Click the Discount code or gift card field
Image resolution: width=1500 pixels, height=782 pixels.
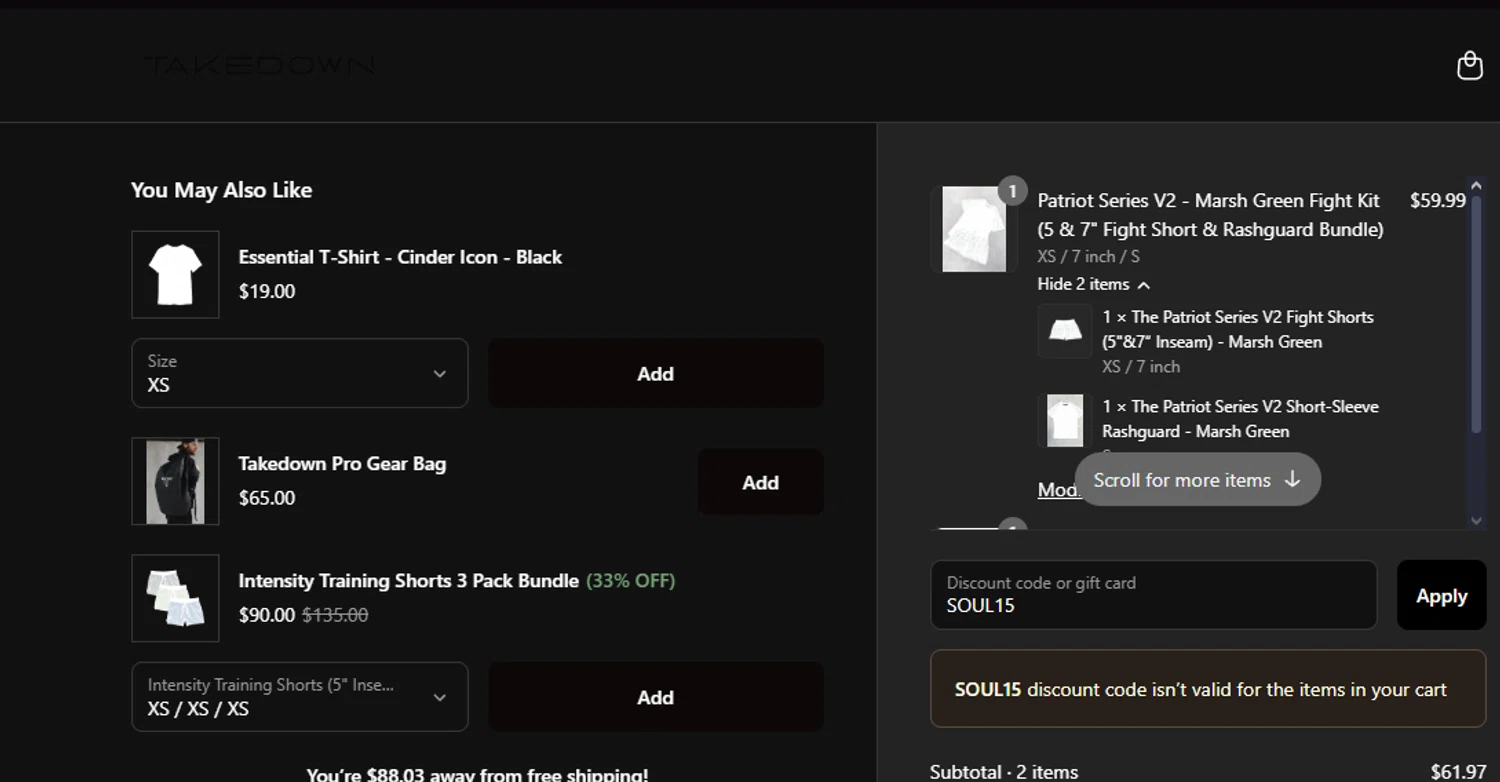[1154, 595]
